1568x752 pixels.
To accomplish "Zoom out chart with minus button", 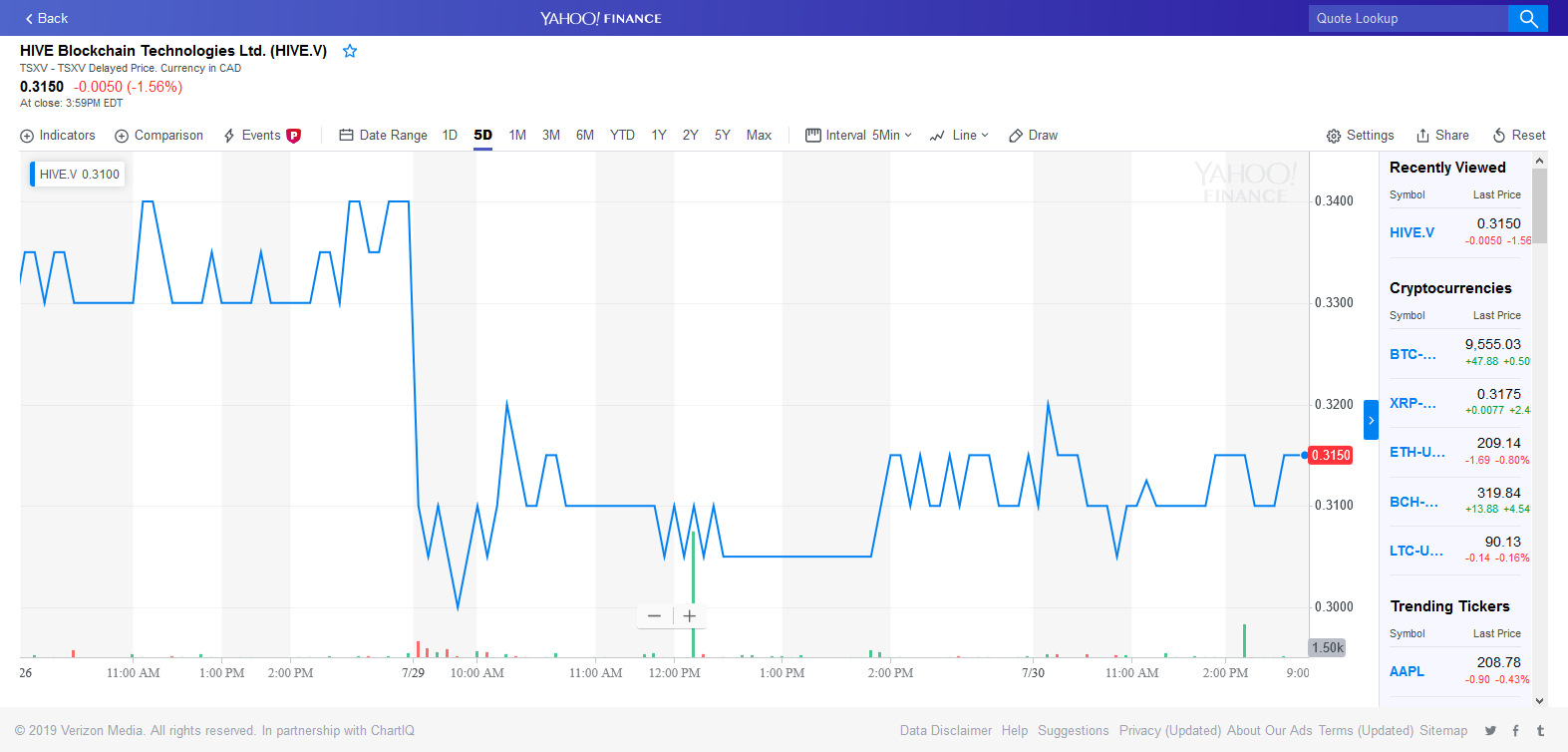I will (654, 616).
